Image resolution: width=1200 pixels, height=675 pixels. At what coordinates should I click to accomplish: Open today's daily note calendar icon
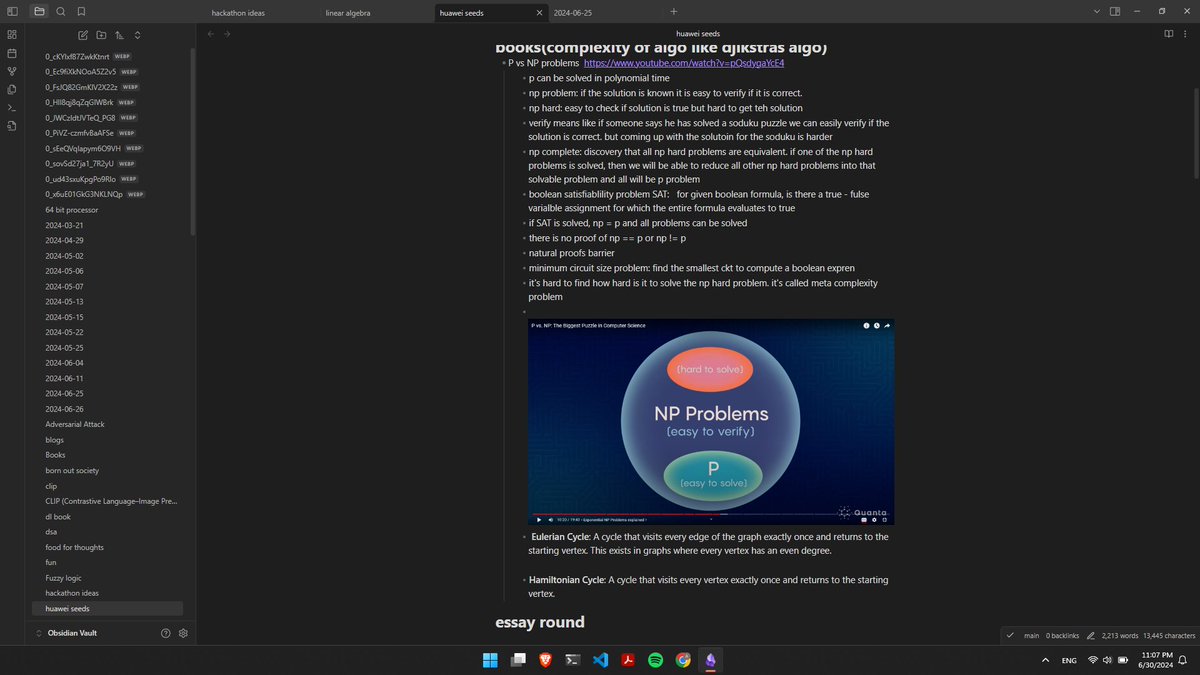tap(12, 53)
